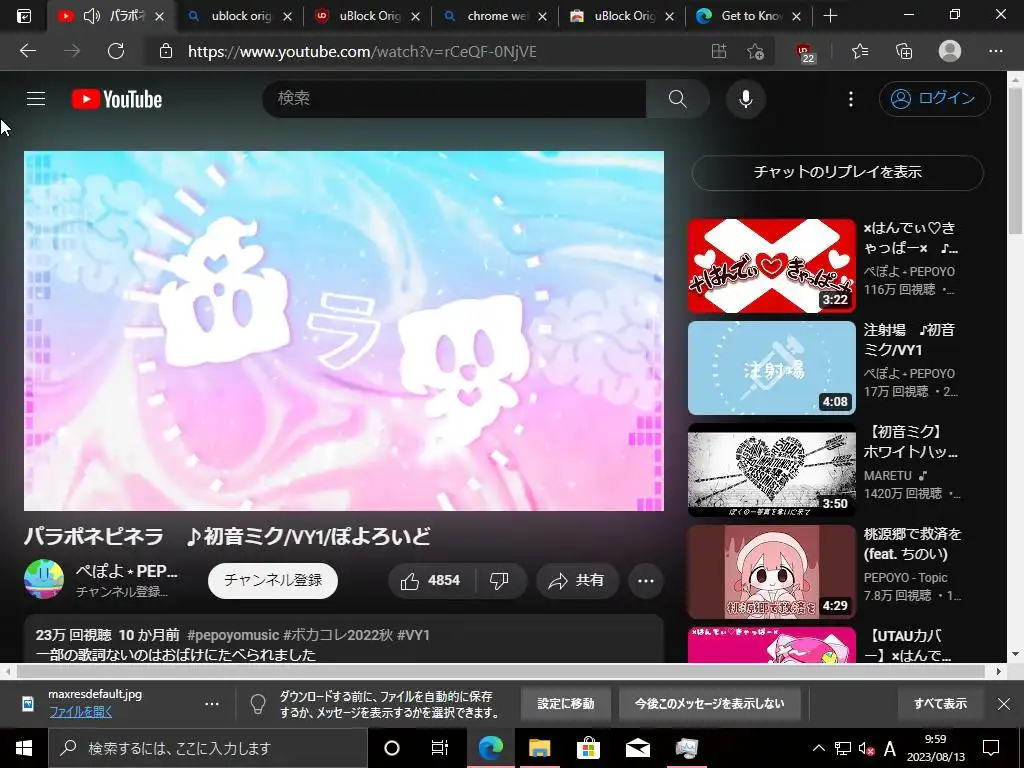Close the 'Get to Know' tab
The height and width of the screenshot is (768, 1024).
[796, 16]
